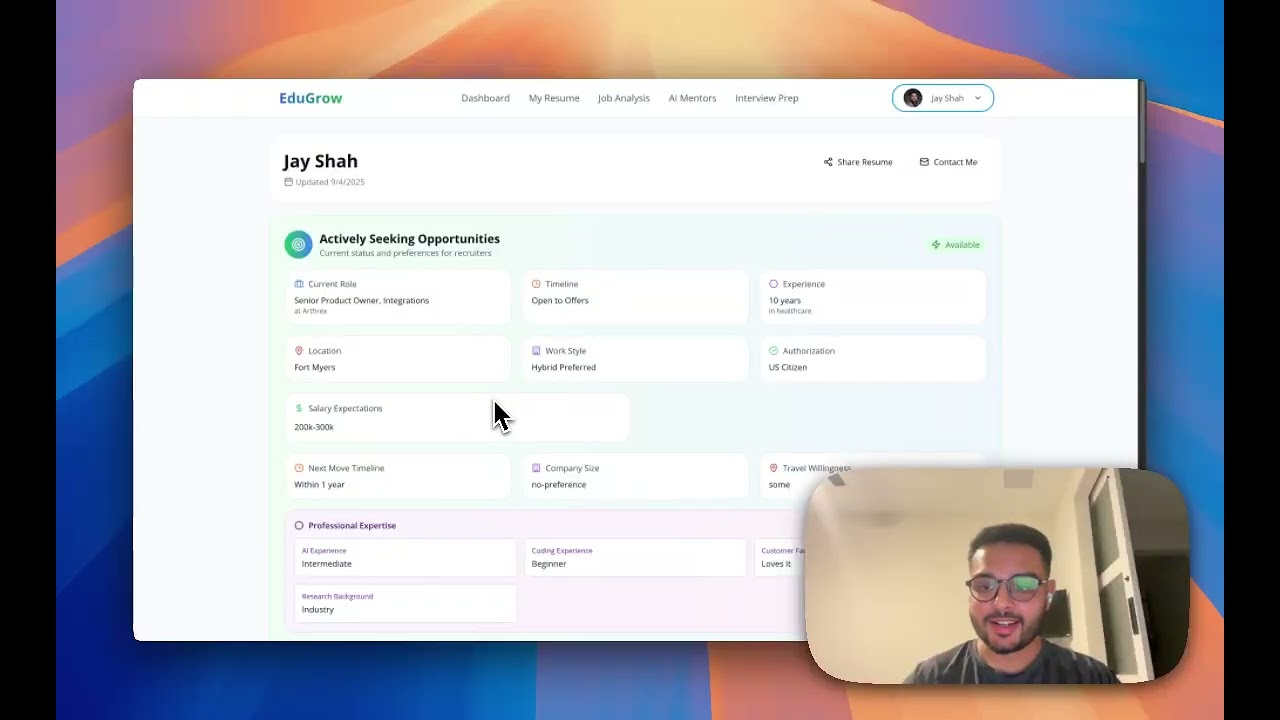Screen dimensions: 1280x720
Task: Click the 'in healthcare' text
Action: (790, 311)
